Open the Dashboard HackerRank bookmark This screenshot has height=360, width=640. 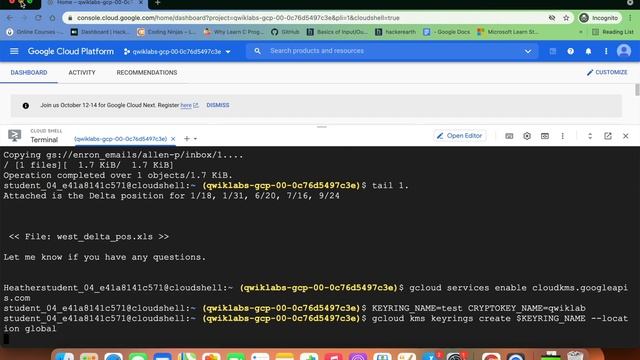[100, 32]
